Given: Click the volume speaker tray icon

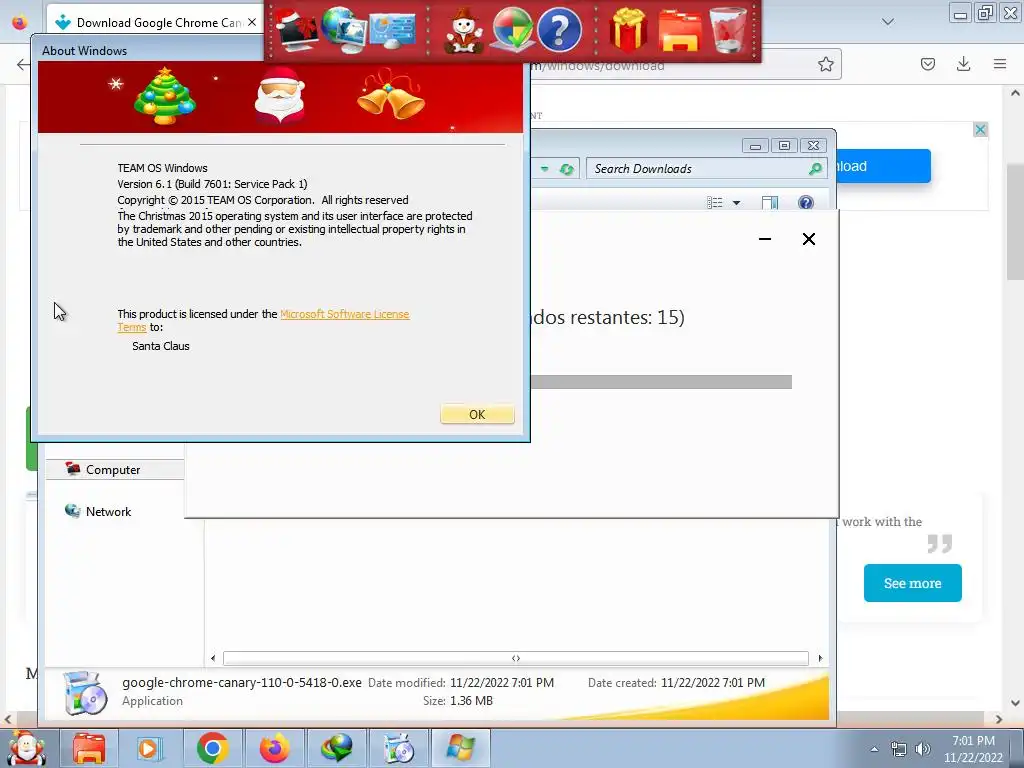Looking at the screenshot, I should coord(923,749).
